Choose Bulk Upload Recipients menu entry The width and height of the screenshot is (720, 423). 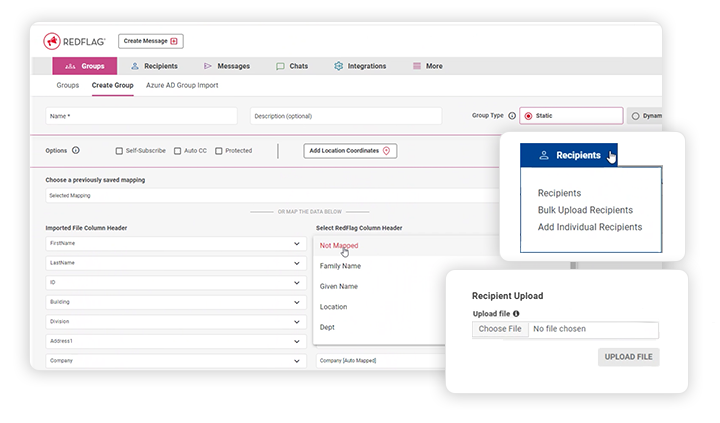[x=585, y=210]
